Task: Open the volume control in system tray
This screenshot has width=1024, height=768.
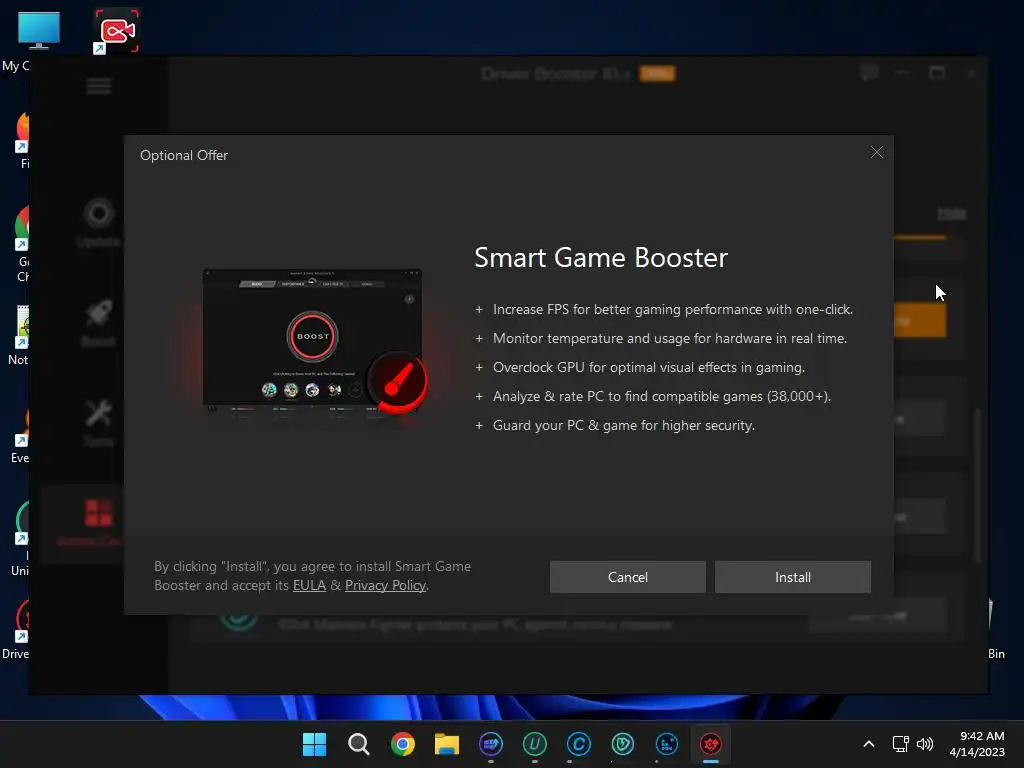Action: coord(925,744)
